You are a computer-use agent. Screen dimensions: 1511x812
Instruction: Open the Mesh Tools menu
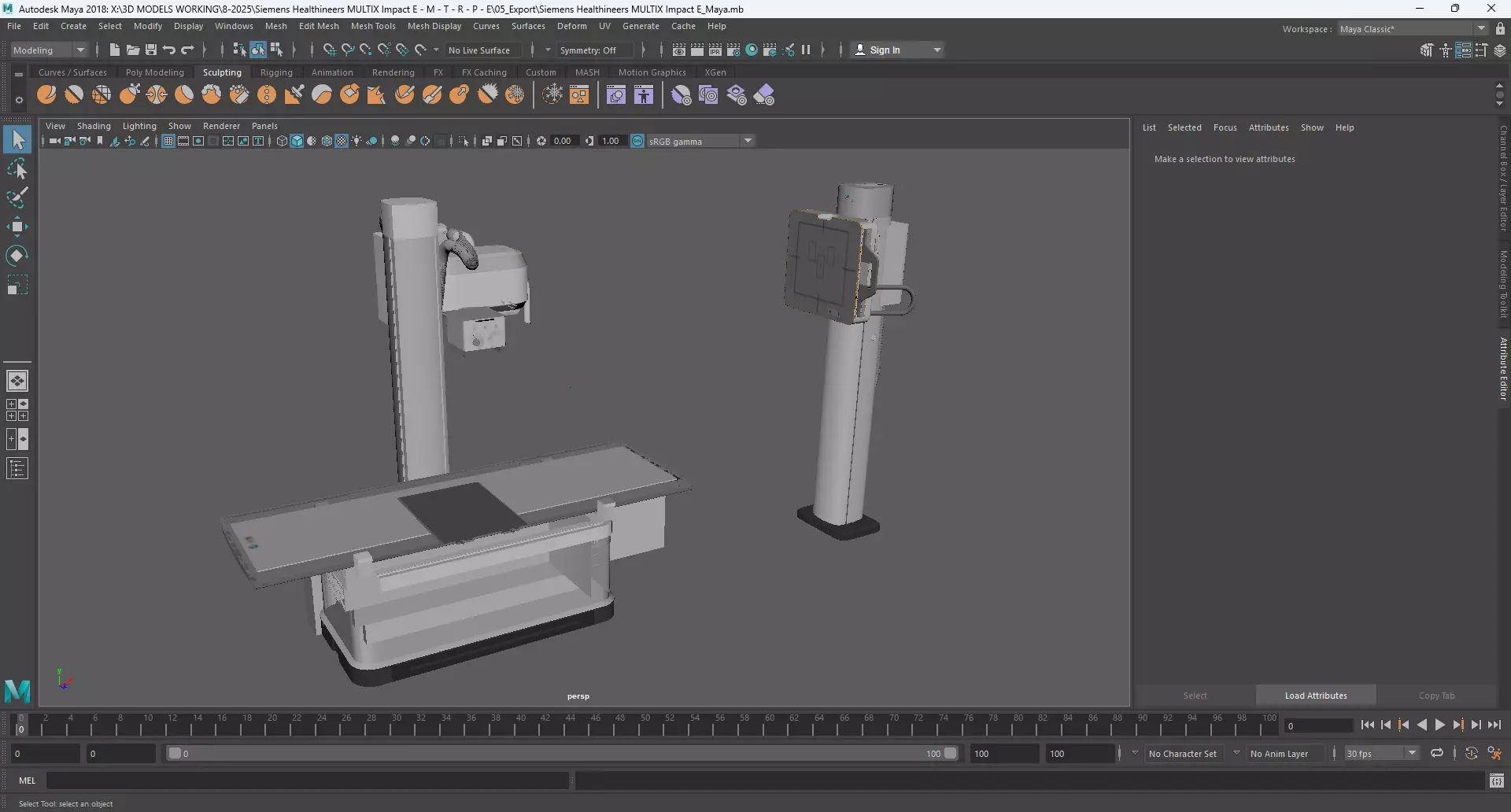373,26
